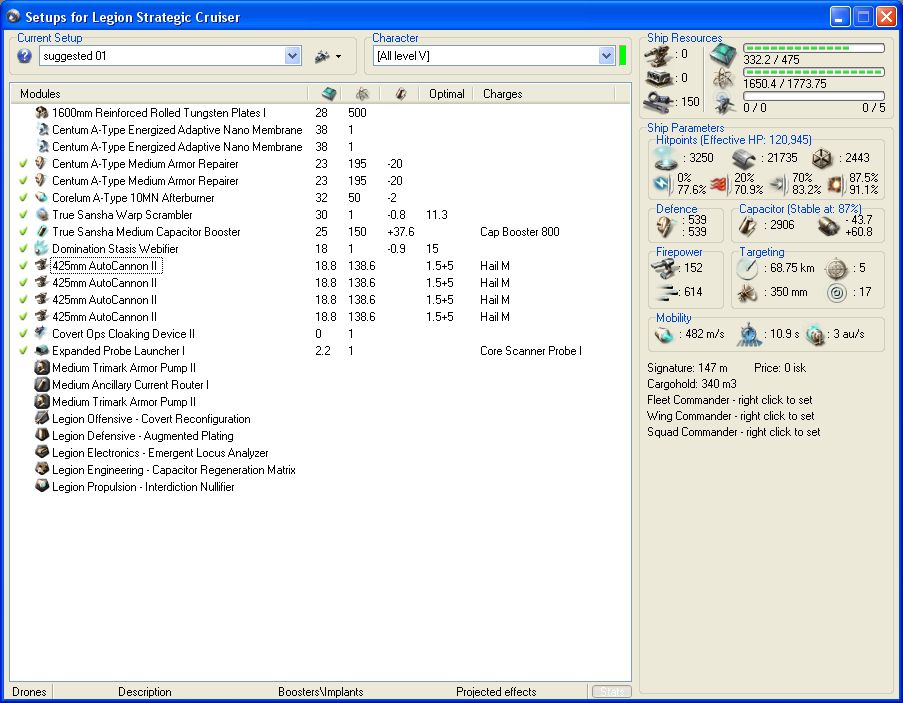Click Fleet Commander - right click to set
The image size is (903, 703).
point(730,400)
